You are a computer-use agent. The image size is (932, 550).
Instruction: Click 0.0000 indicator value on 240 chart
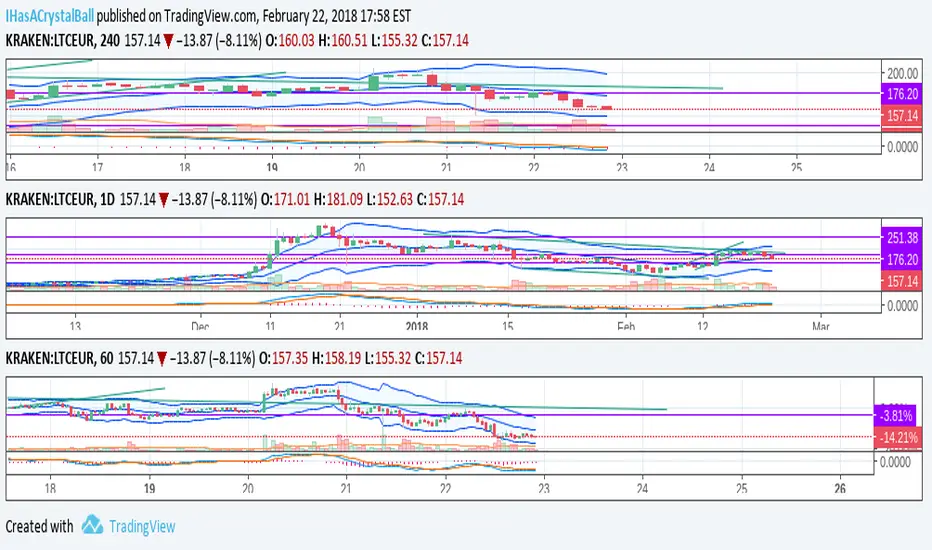[902, 146]
